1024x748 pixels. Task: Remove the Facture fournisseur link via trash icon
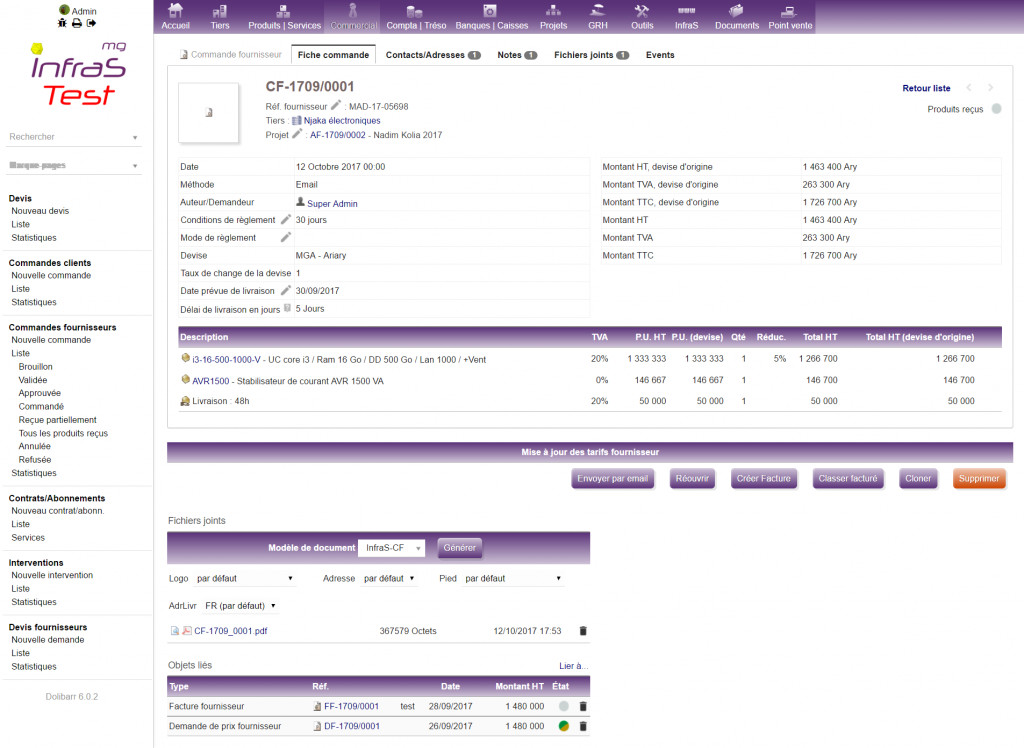583,706
